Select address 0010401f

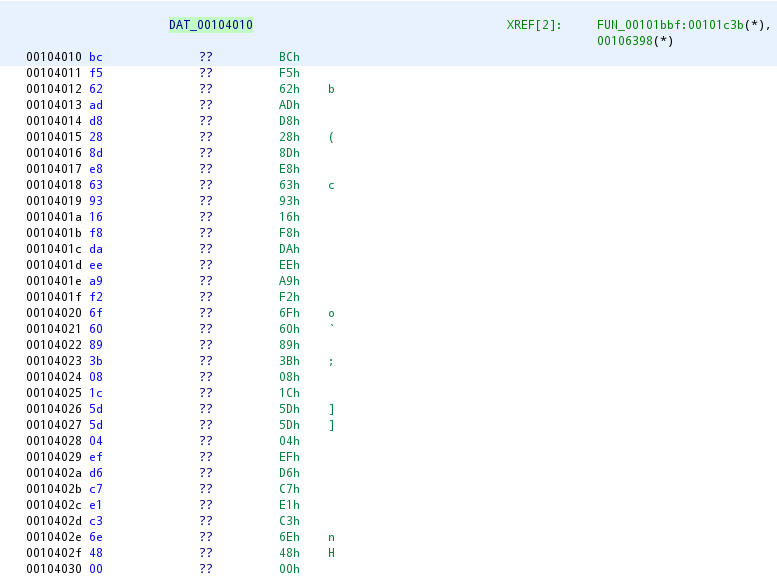point(54,297)
